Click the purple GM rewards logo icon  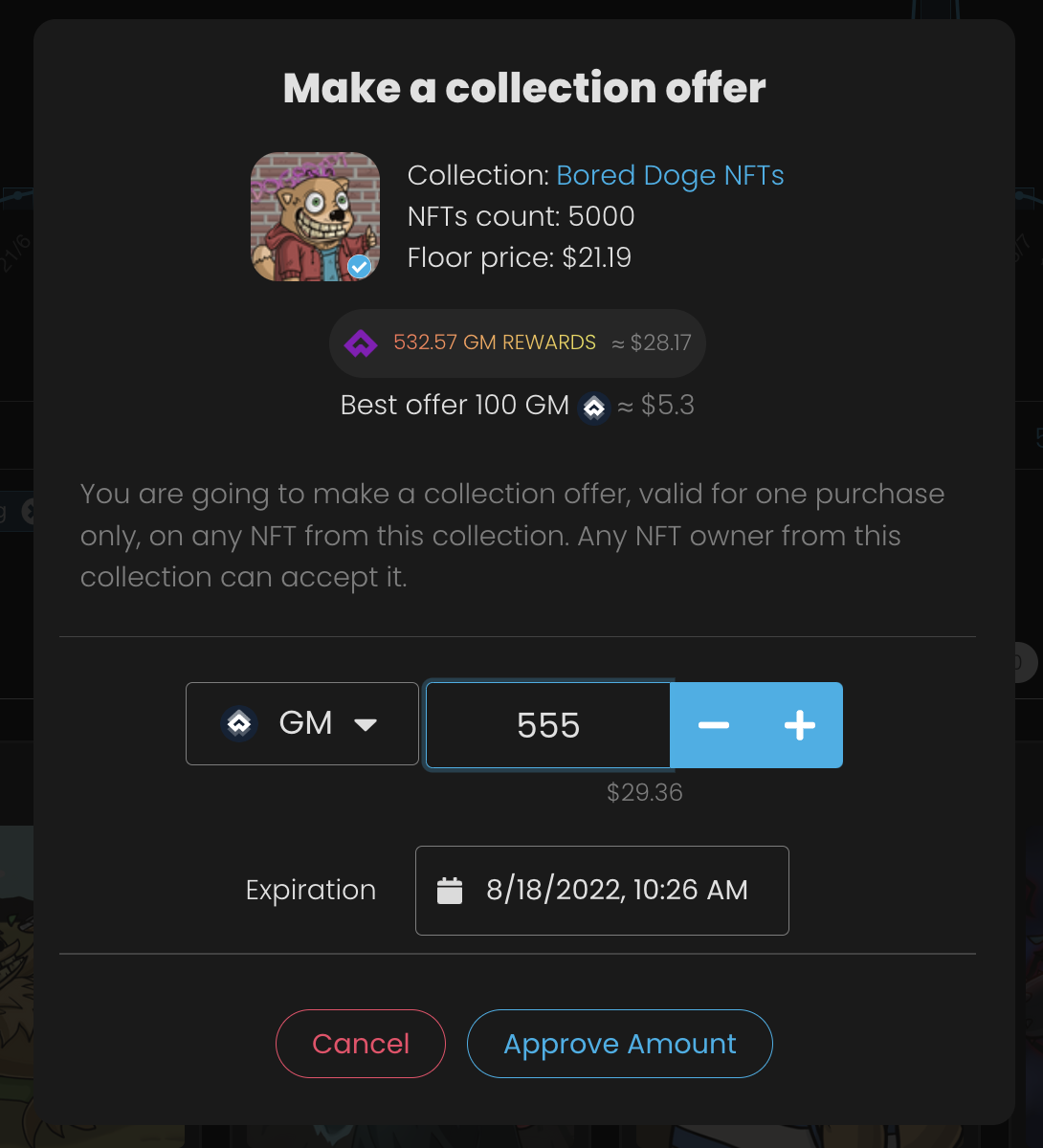click(361, 343)
